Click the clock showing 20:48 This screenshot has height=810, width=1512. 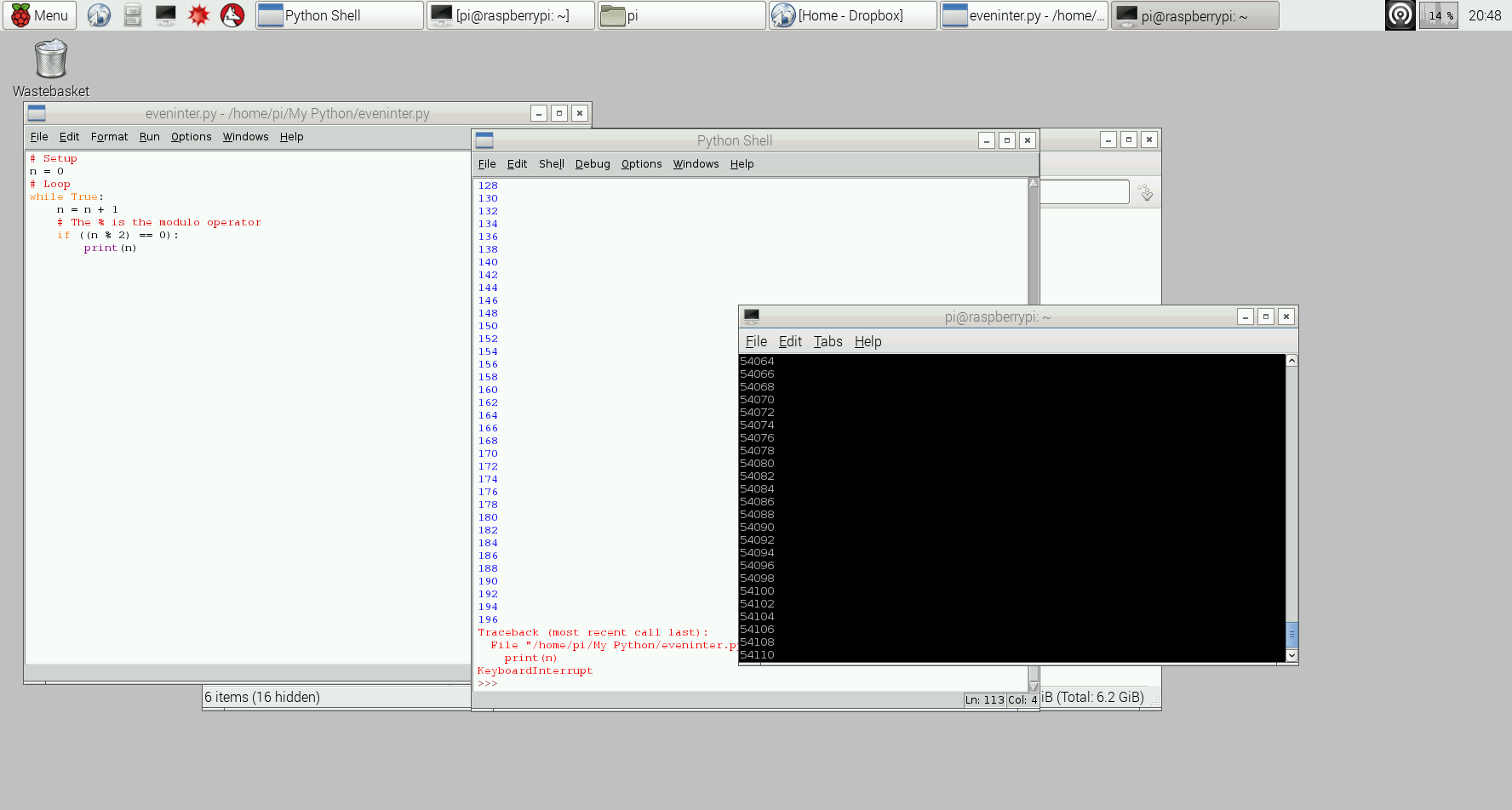point(1485,15)
